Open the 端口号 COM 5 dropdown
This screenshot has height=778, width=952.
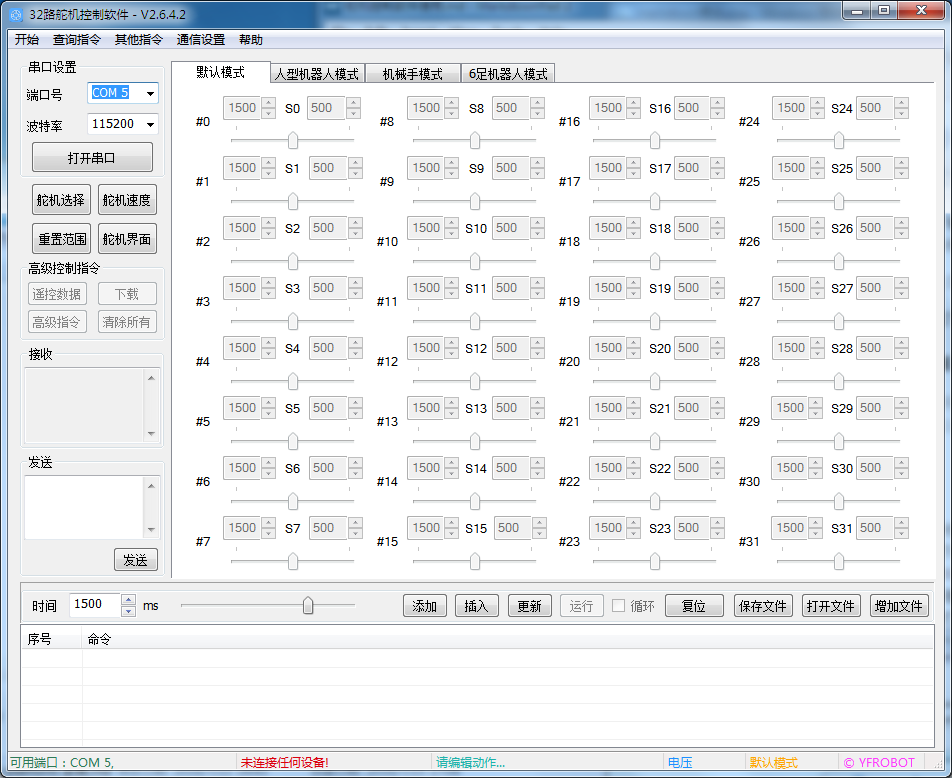point(150,93)
